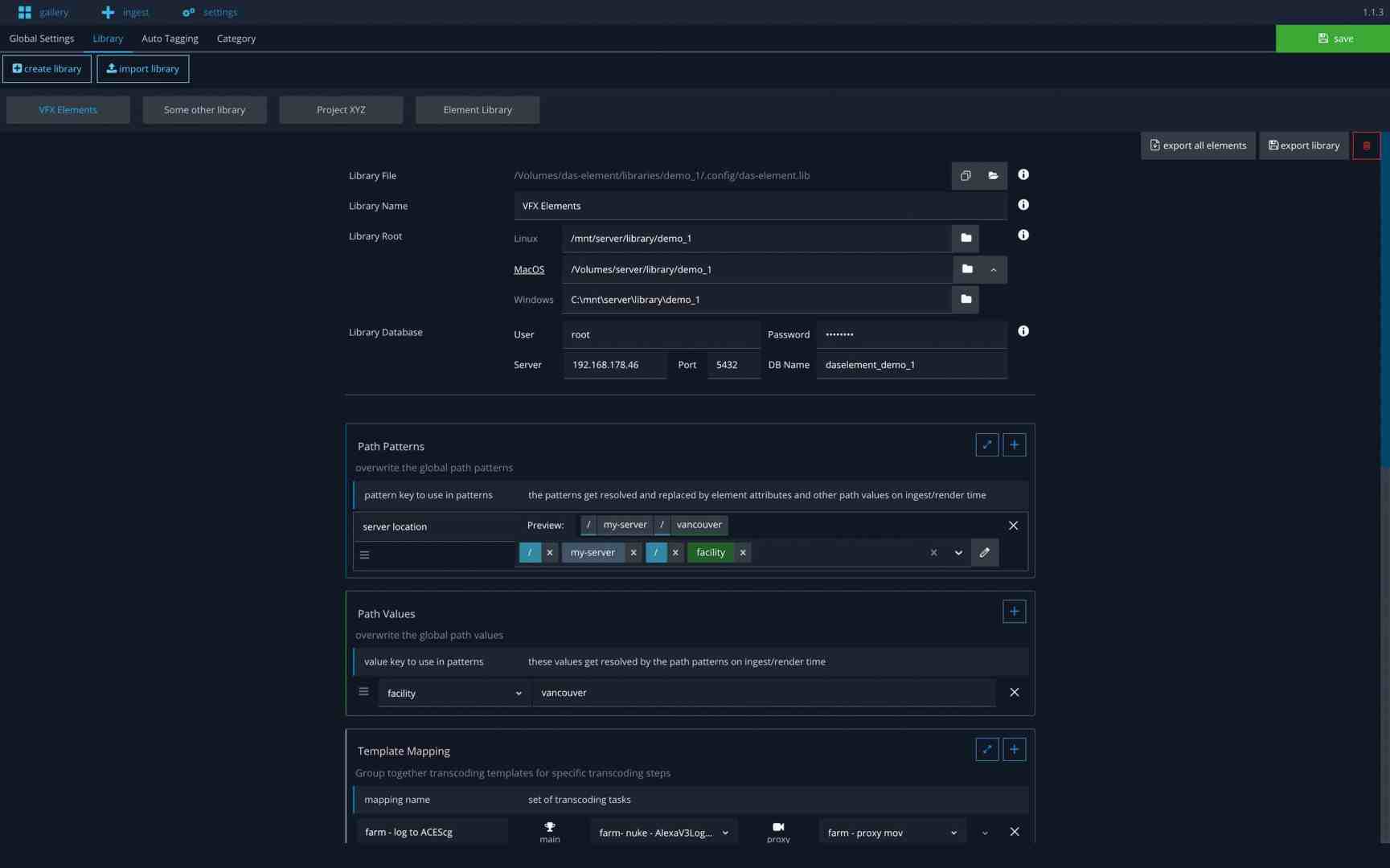Screen dimensions: 1390x868
Task: Expand Template Mapping panel to fullscreen
Action: [986, 749]
